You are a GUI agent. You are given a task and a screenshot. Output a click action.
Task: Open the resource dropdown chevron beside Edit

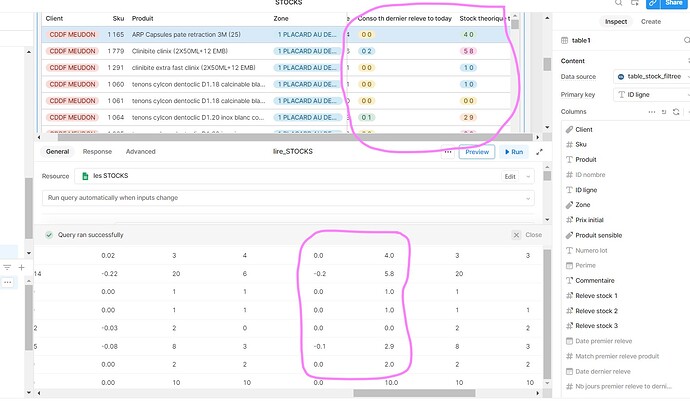(528, 177)
